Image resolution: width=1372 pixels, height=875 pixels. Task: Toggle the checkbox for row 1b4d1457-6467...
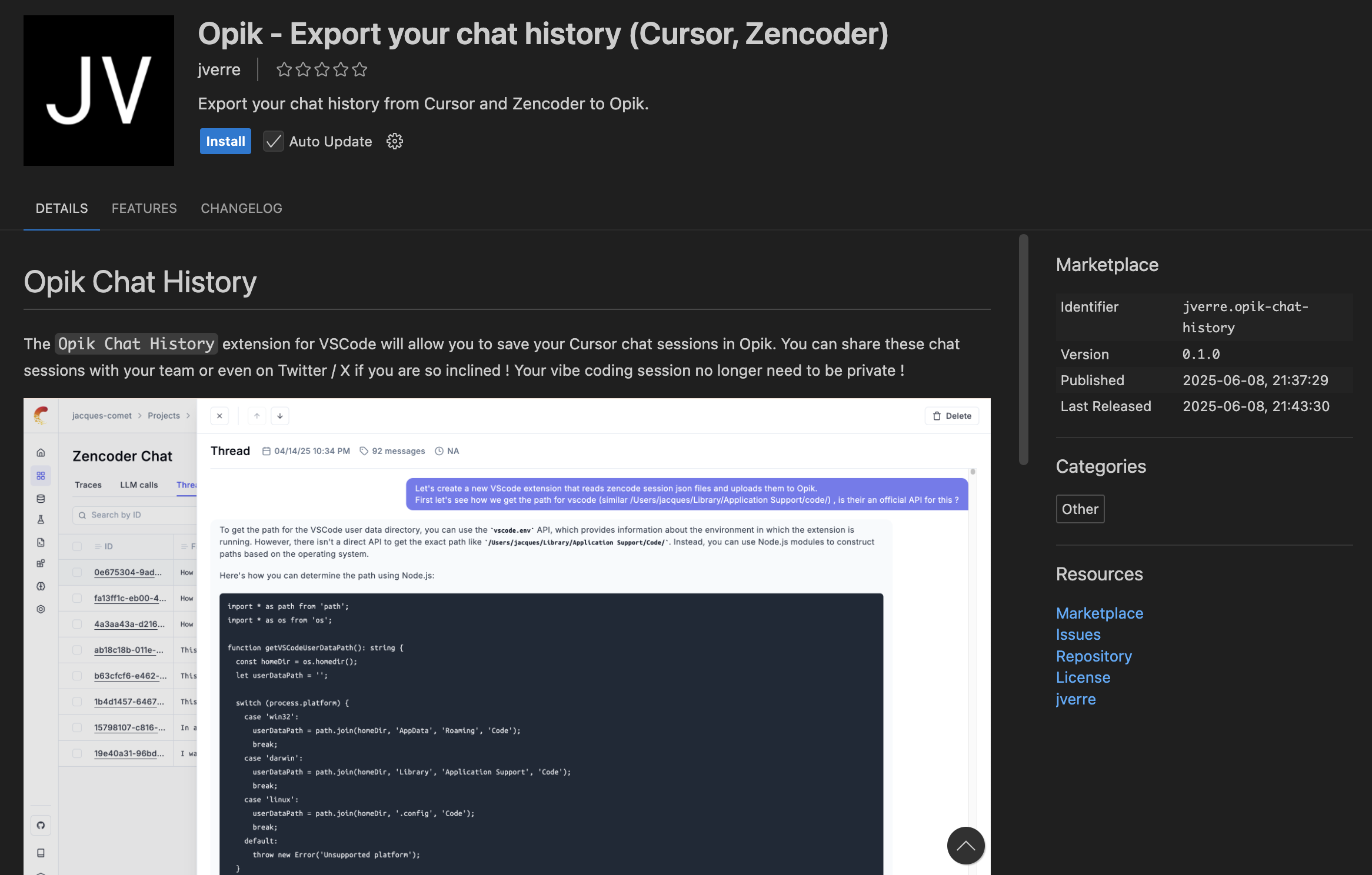[x=77, y=702]
